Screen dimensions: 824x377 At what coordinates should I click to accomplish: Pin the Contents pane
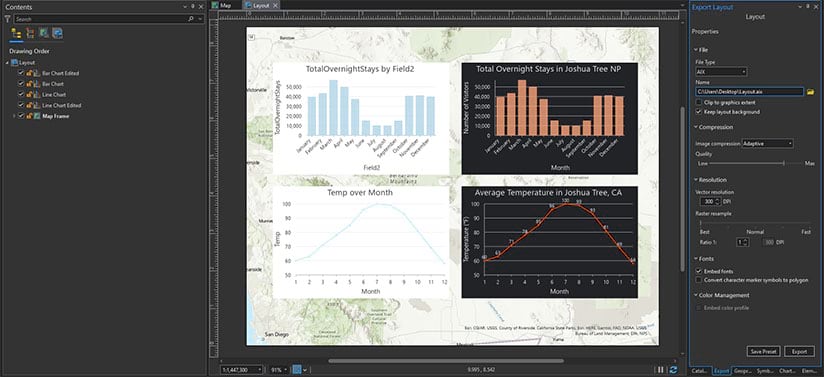[193, 7]
